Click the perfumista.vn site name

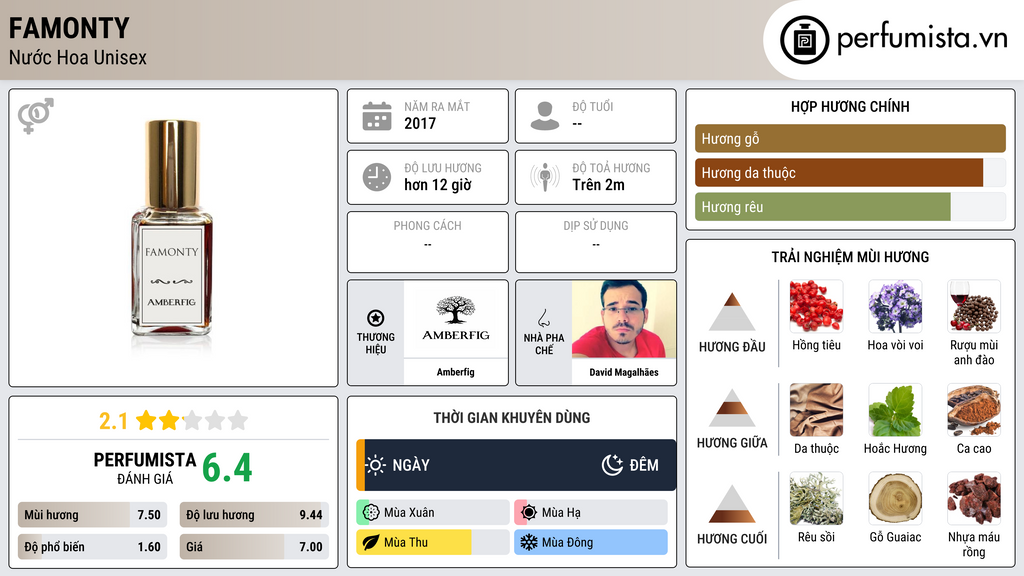click(922, 38)
